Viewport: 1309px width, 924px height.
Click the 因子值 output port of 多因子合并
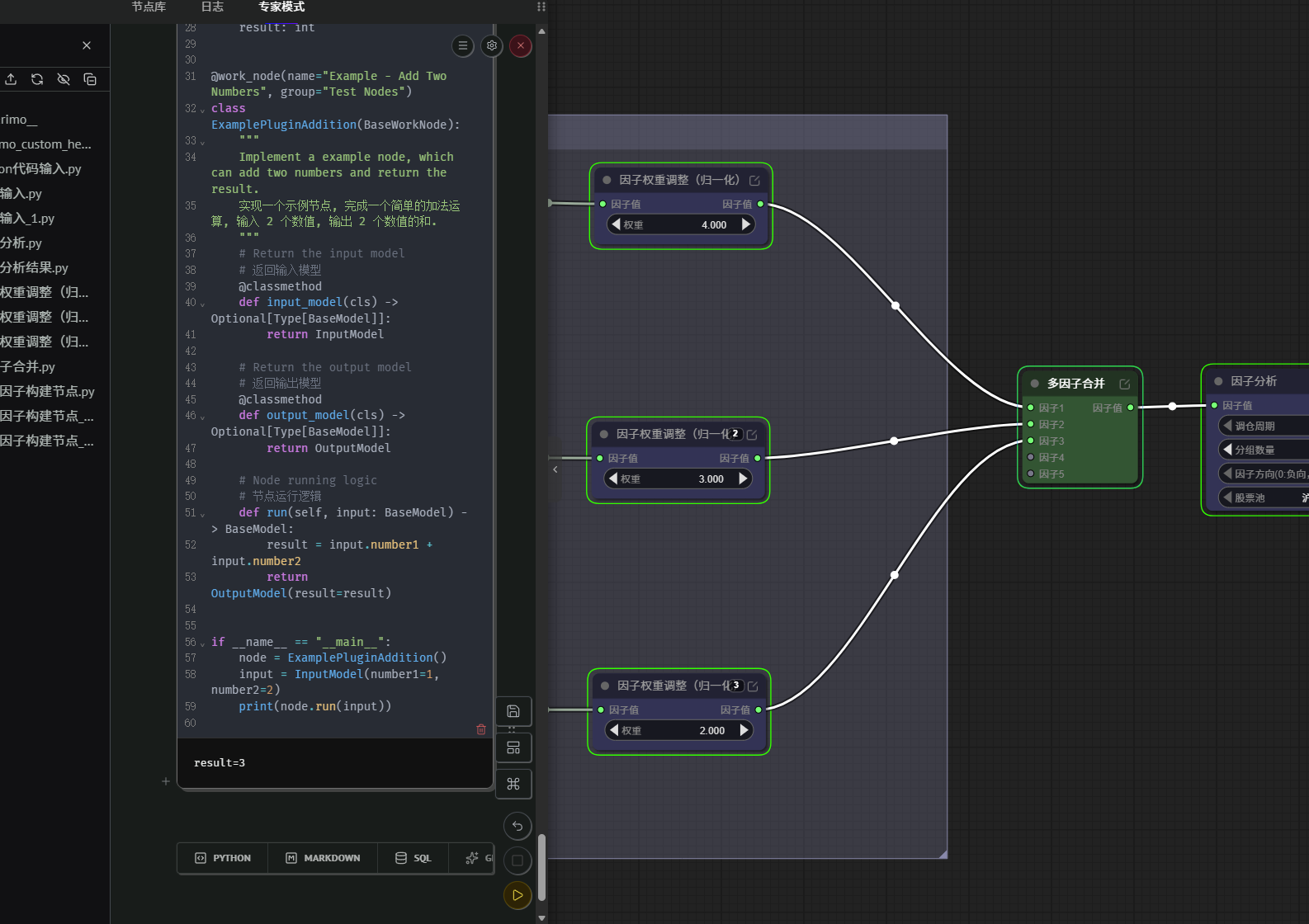pyautogui.click(x=1131, y=408)
